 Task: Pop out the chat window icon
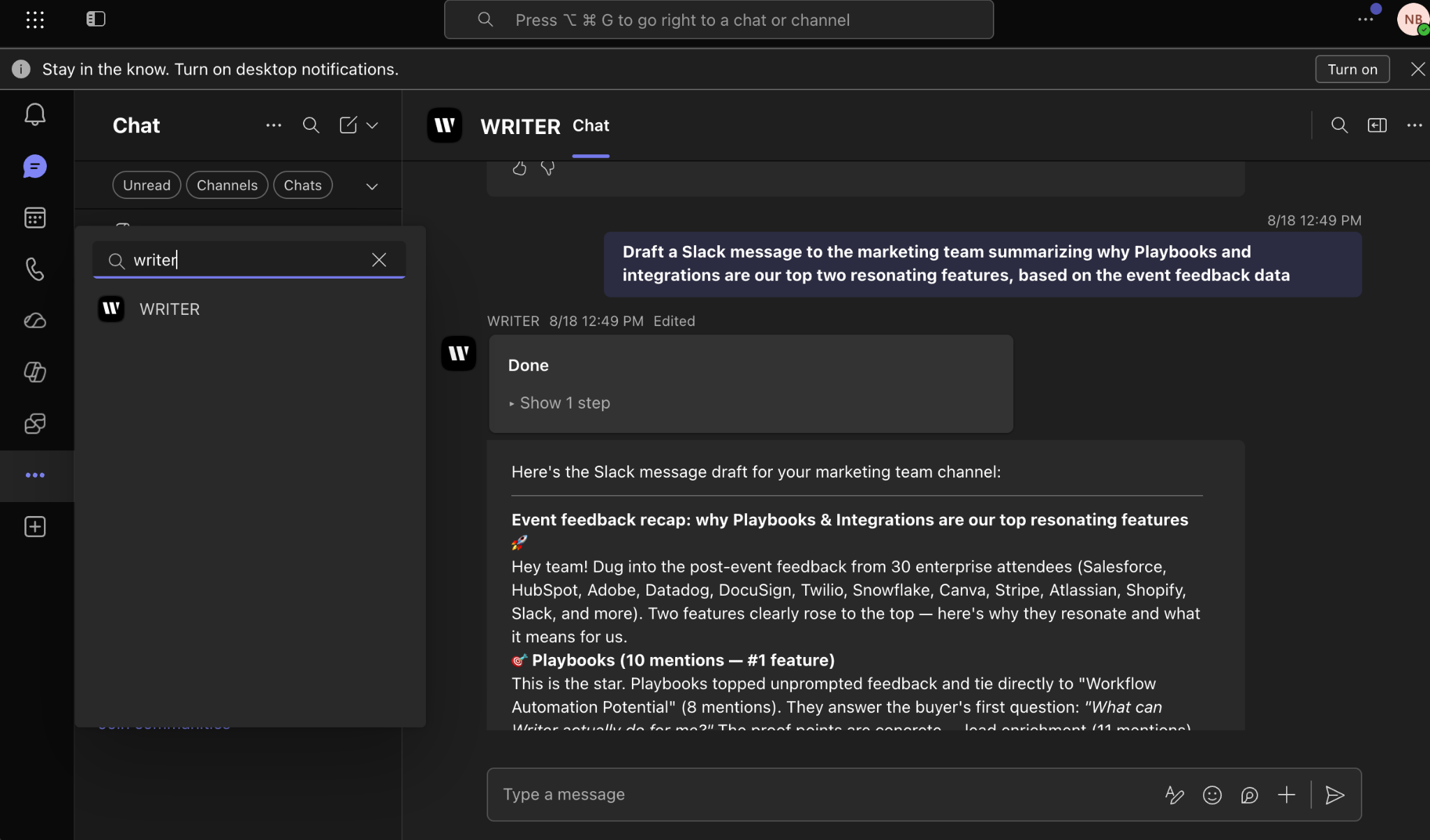coord(1377,125)
